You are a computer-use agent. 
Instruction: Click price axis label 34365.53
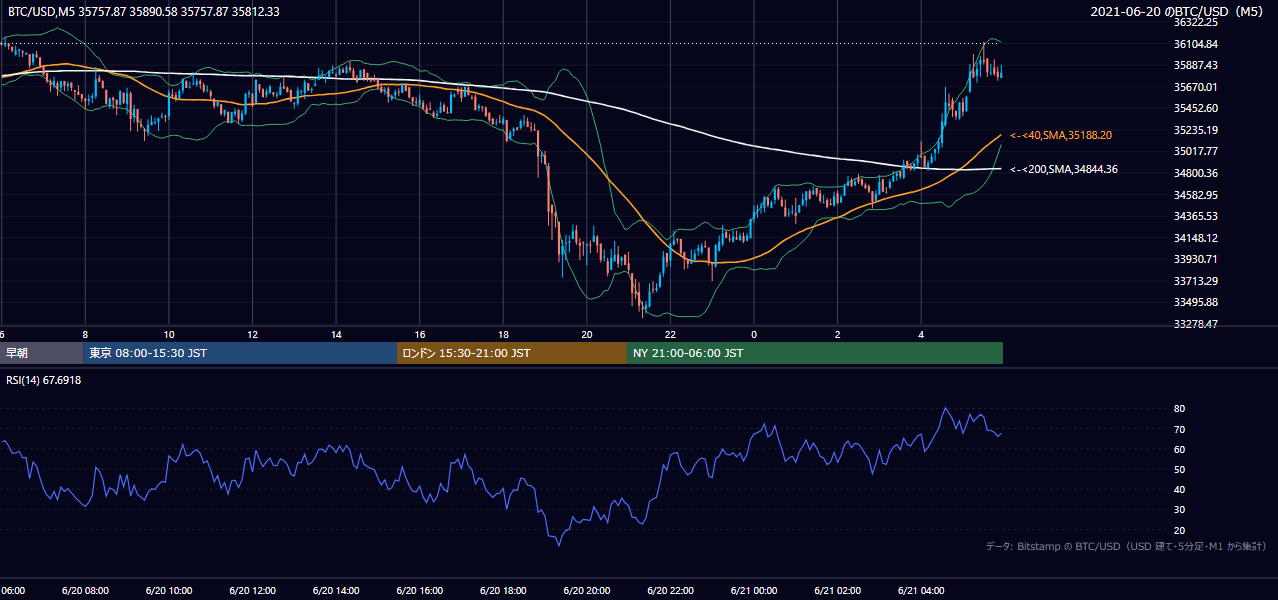click(1196, 216)
